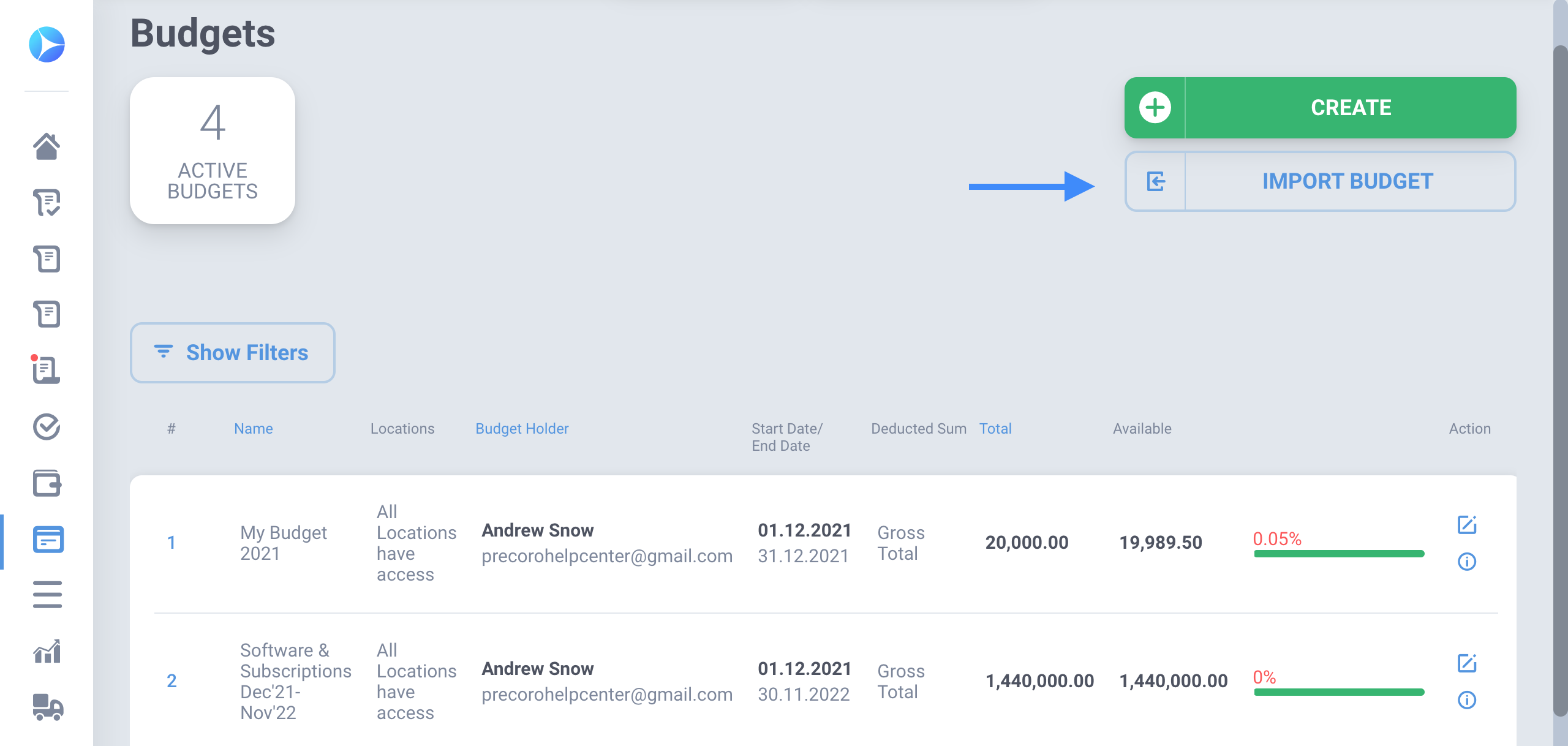Click Andrew Snow in My Budget 2021 row
Viewport: 1568px width, 746px height.
coord(538,530)
